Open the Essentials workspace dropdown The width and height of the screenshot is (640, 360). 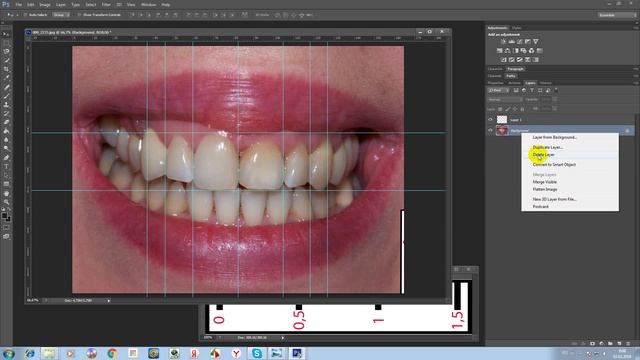[x=617, y=15]
